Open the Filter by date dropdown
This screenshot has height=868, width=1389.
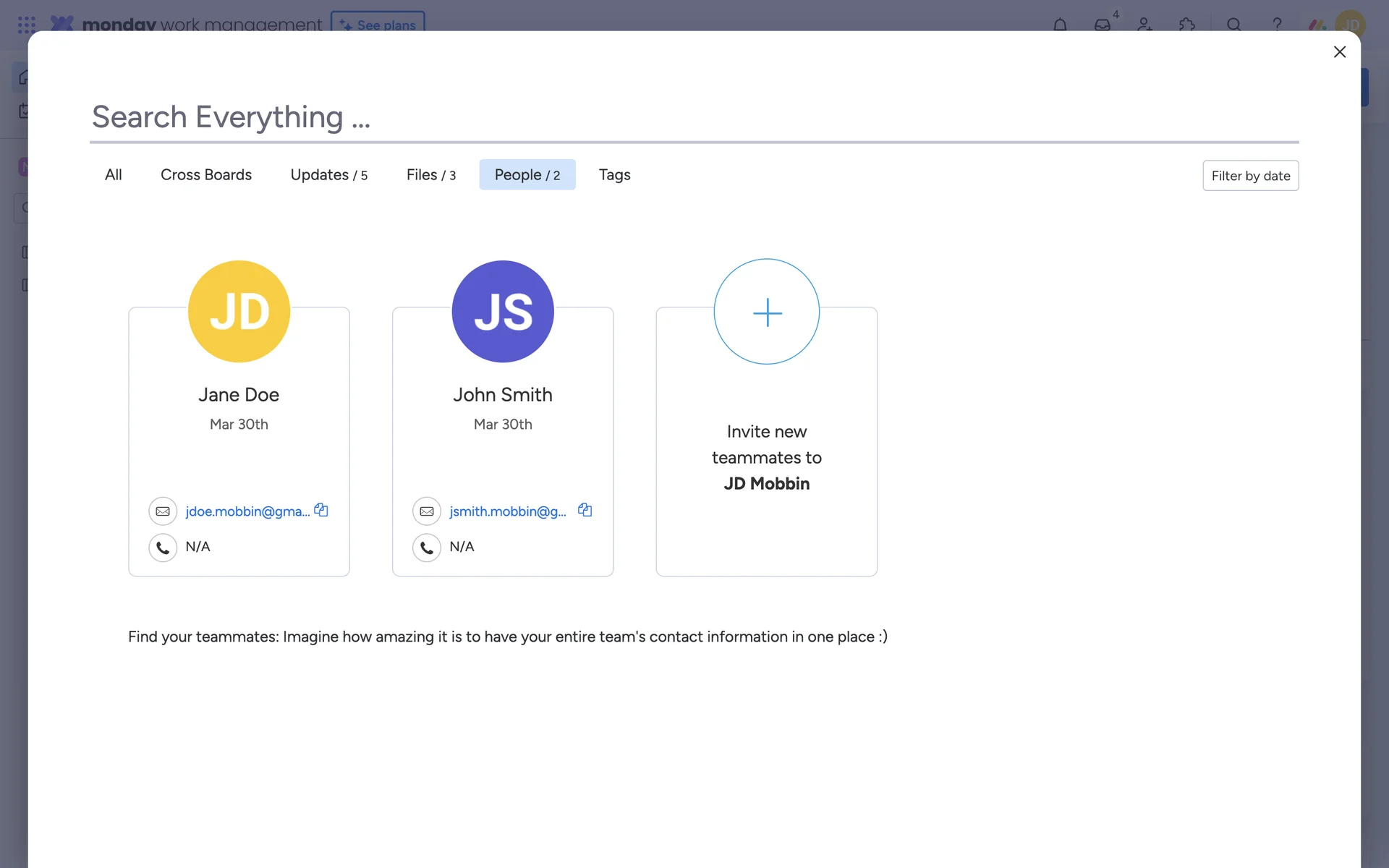click(x=1250, y=176)
